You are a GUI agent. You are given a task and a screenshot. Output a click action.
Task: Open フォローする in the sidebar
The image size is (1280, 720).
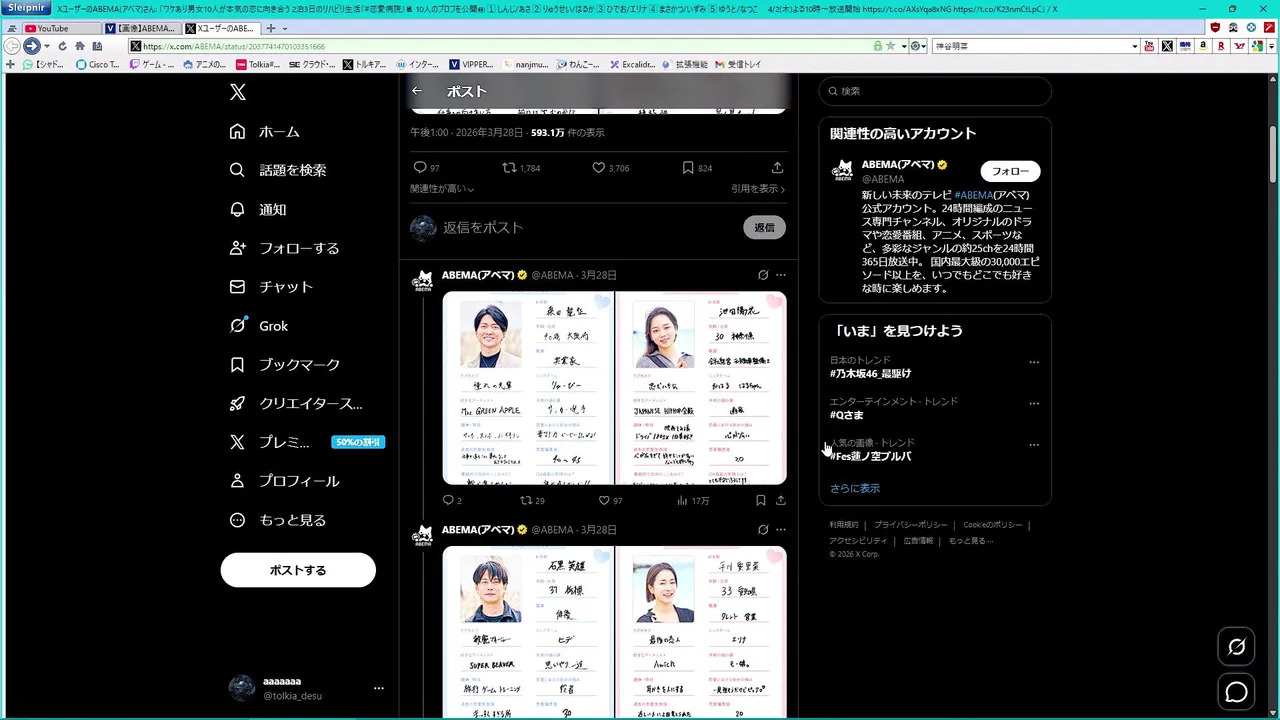point(285,248)
